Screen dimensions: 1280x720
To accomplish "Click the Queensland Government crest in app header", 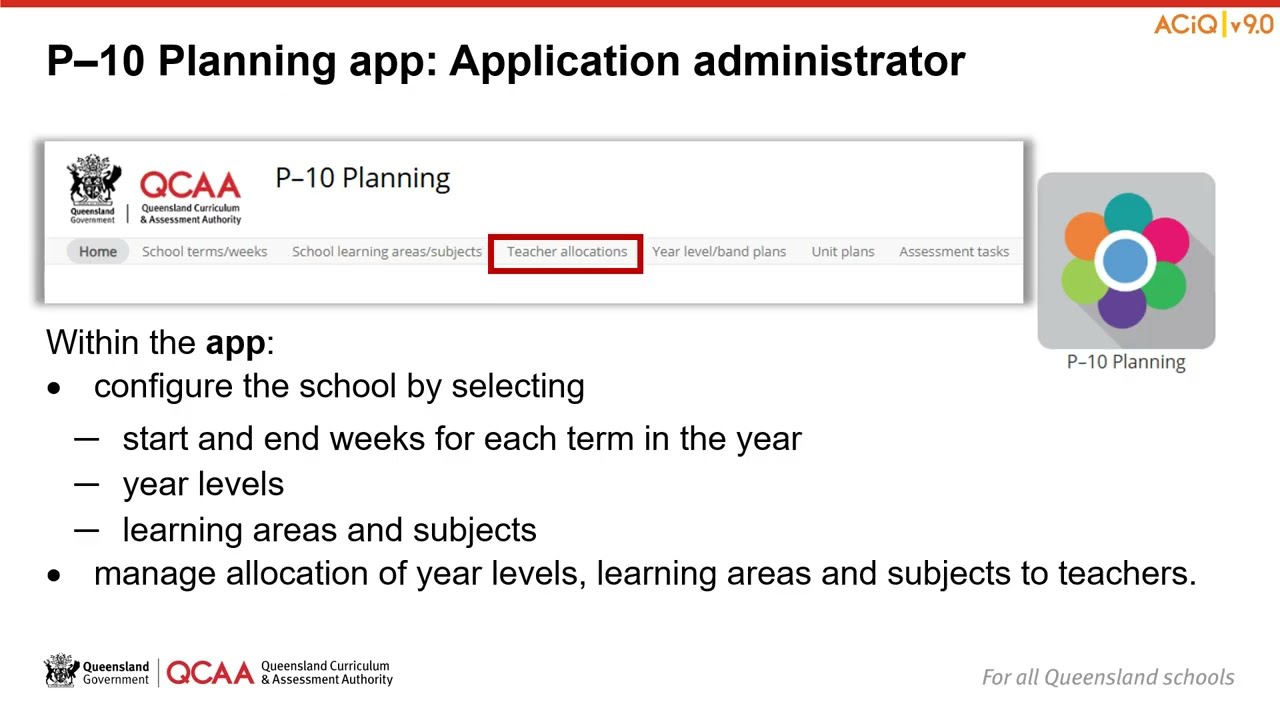I will tap(94, 187).
